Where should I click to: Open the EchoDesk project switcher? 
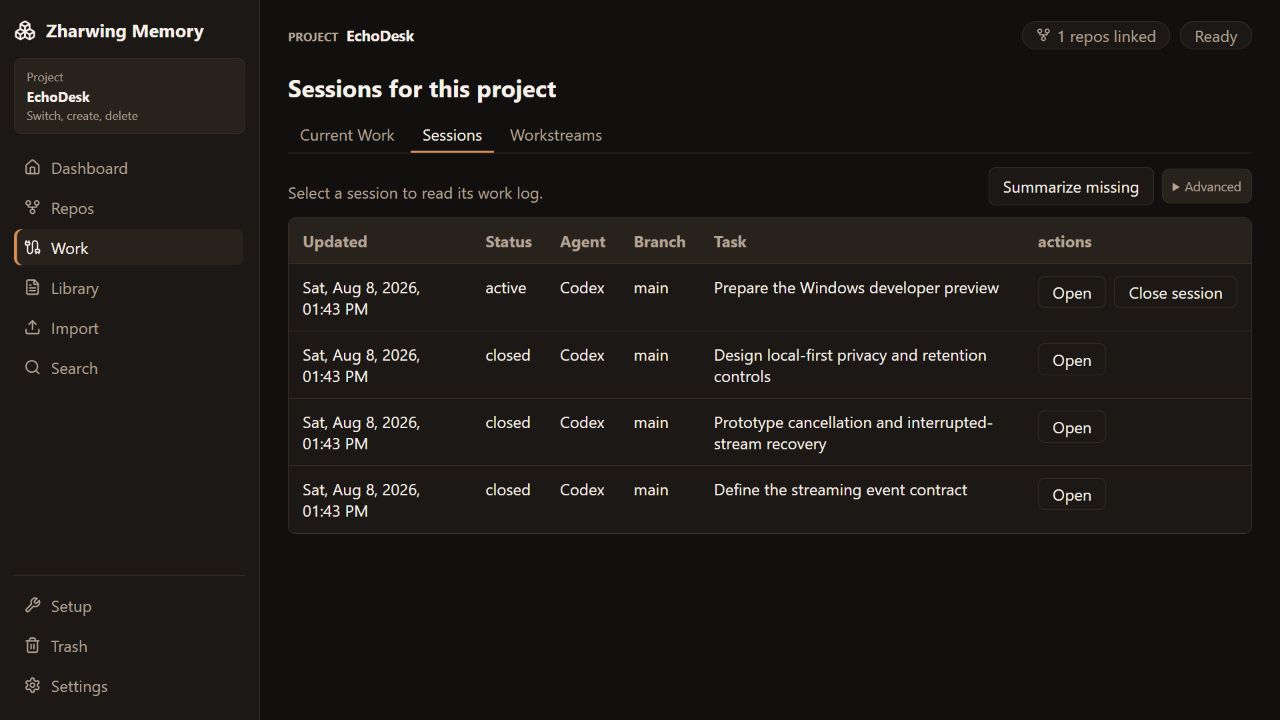(x=129, y=96)
